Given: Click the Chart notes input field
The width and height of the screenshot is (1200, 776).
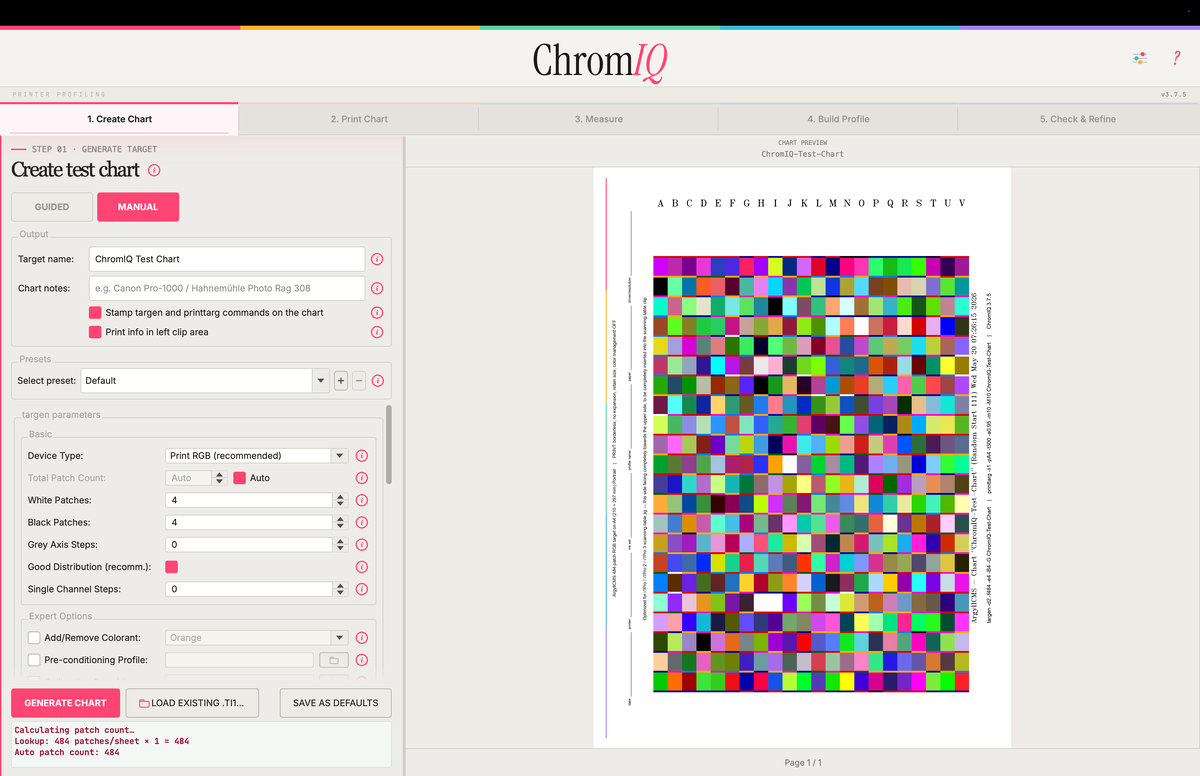Looking at the screenshot, I should click(x=227, y=288).
